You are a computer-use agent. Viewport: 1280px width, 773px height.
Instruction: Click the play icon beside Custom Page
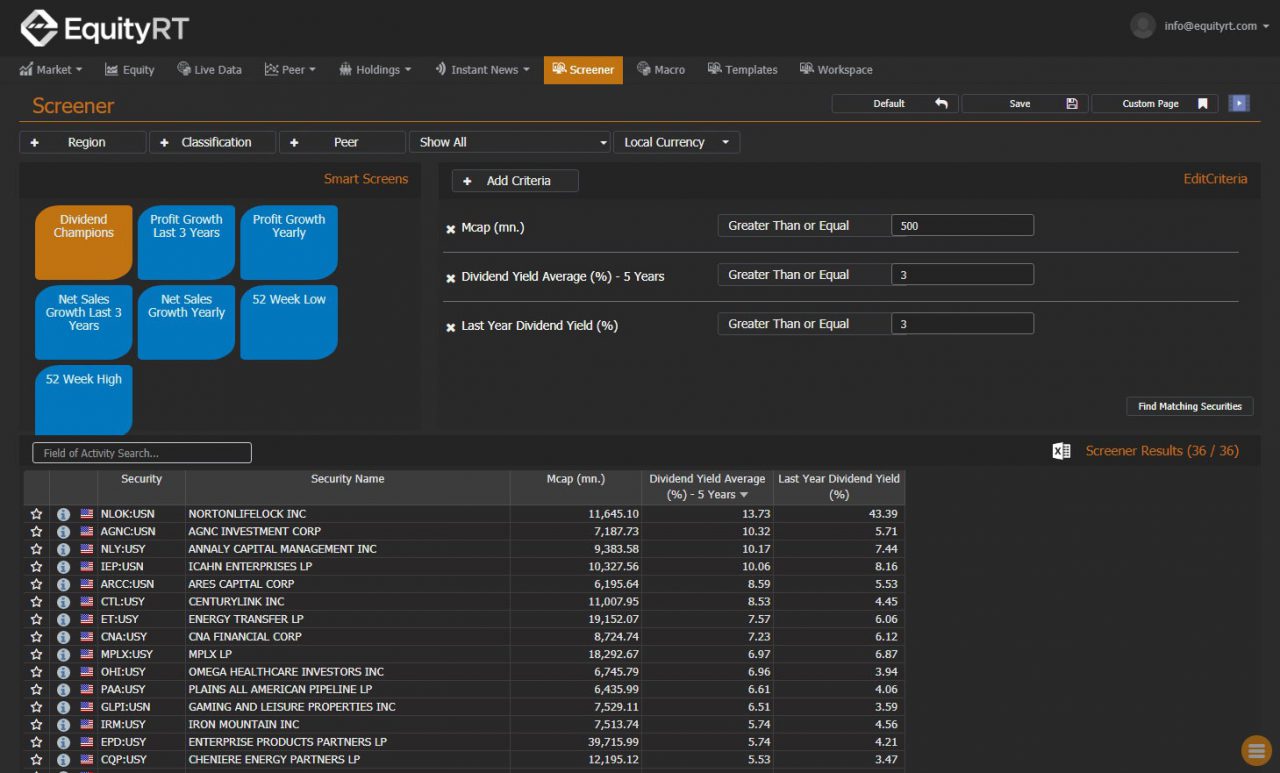pyautogui.click(x=1239, y=103)
